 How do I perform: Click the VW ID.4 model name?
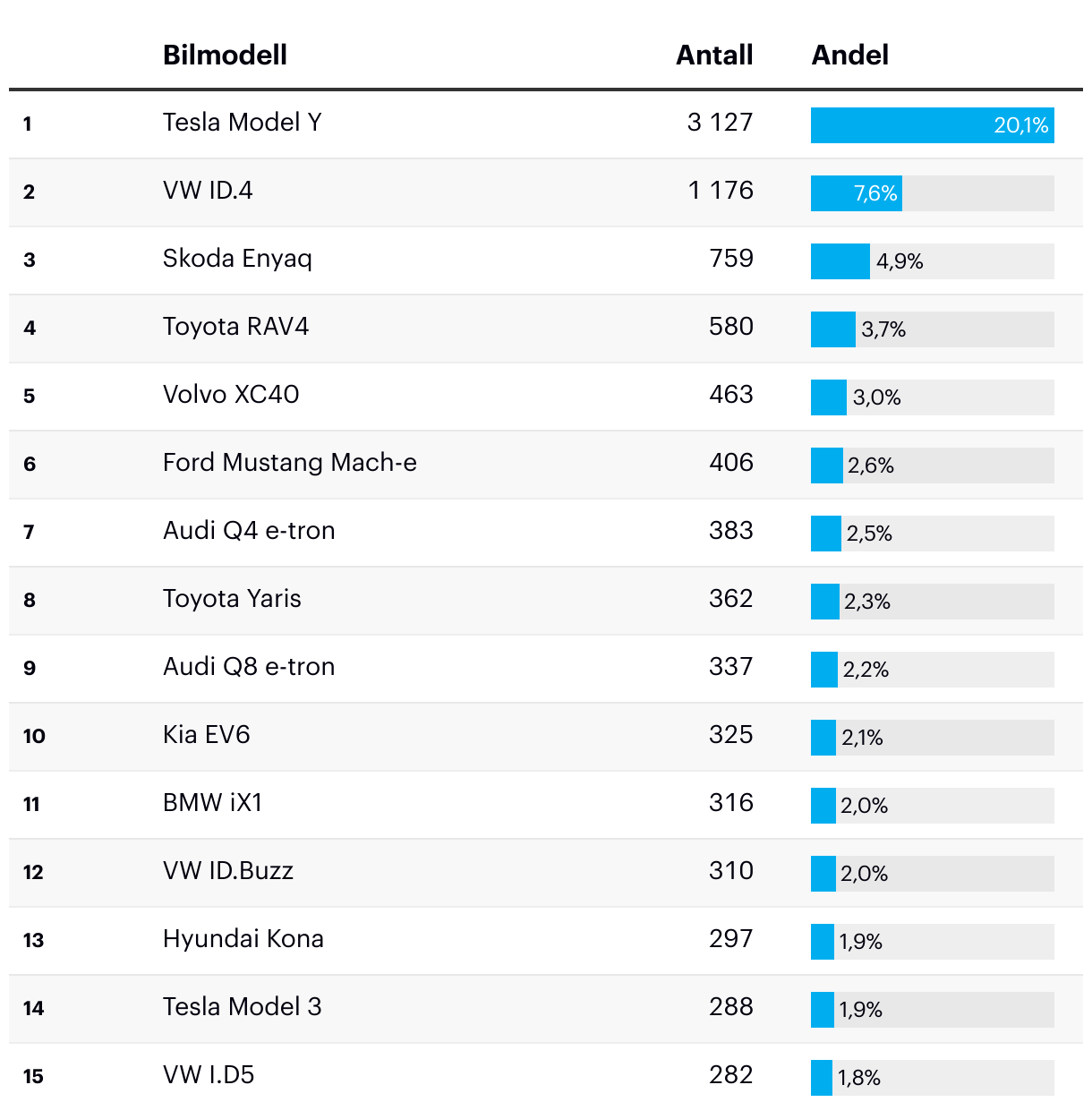point(208,191)
